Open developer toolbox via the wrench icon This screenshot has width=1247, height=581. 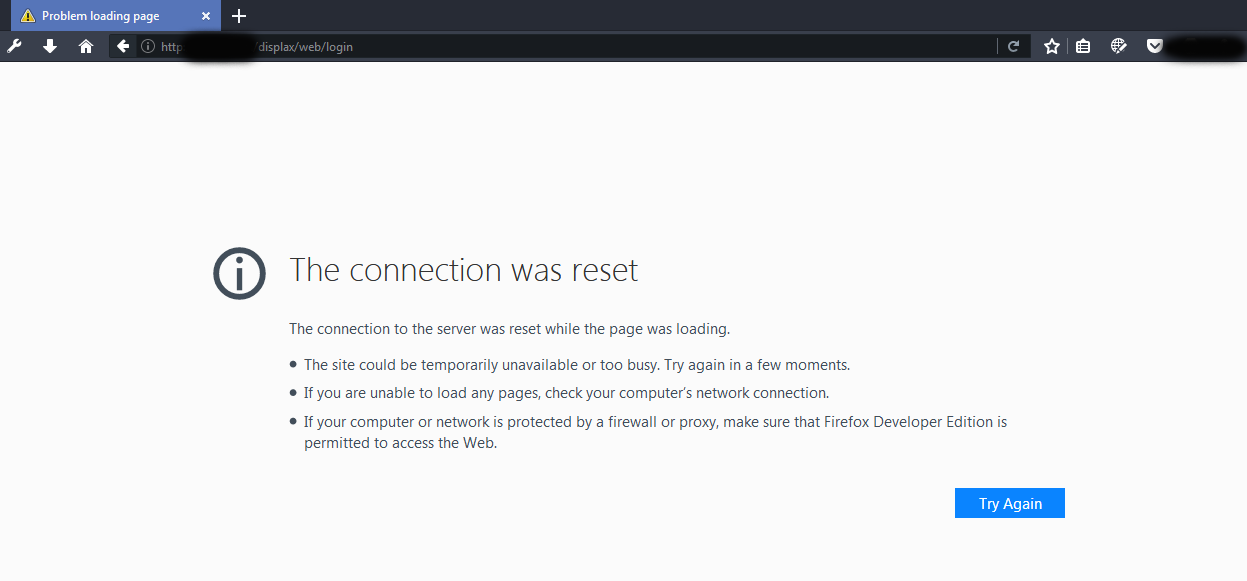click(14, 46)
